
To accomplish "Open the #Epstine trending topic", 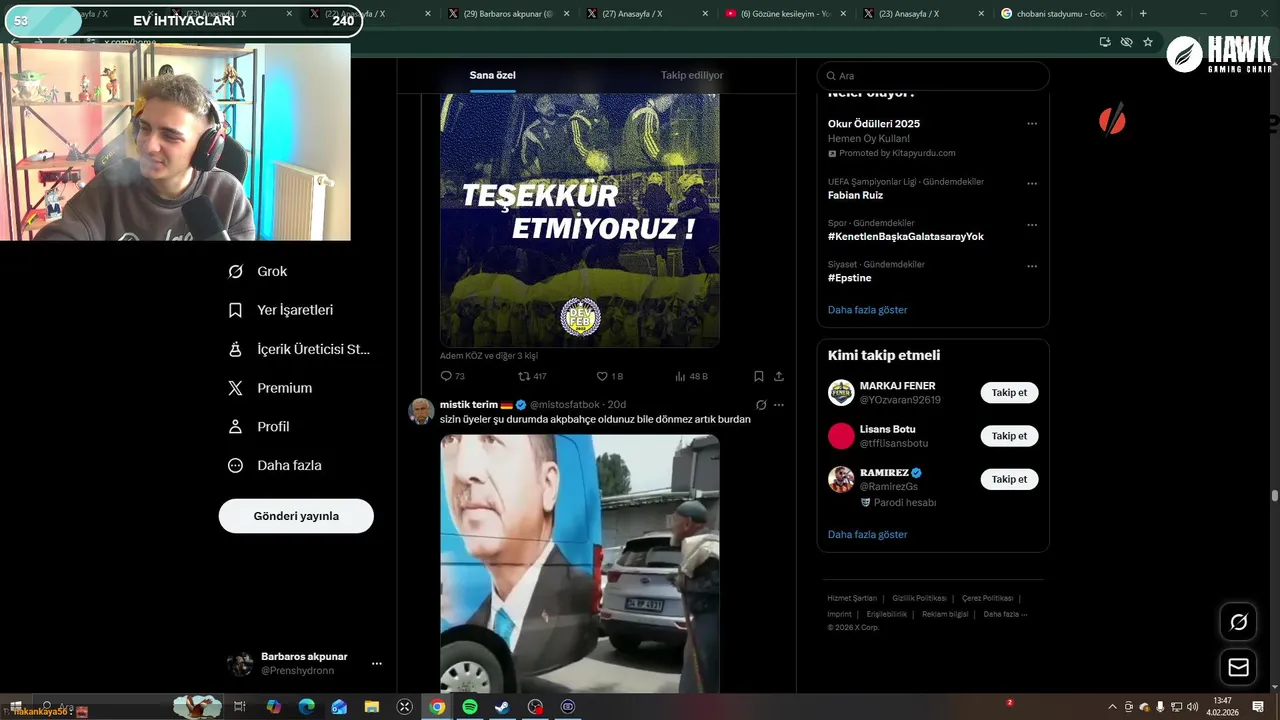I will [849, 278].
